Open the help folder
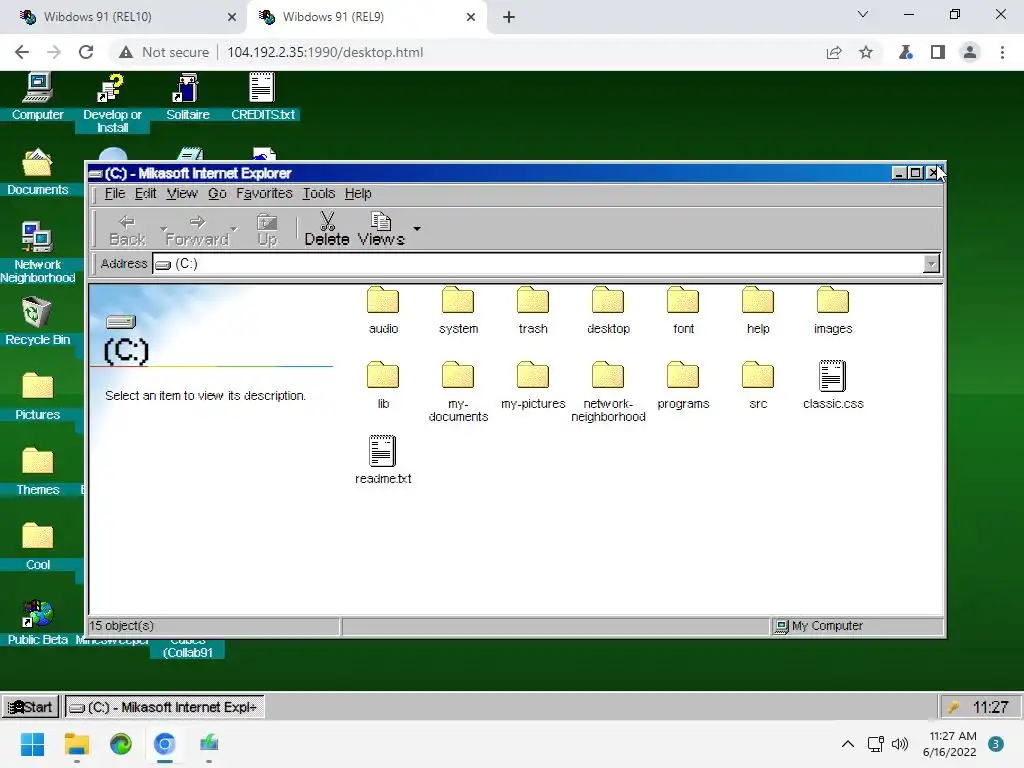Image resolution: width=1024 pixels, height=768 pixels. (x=758, y=311)
